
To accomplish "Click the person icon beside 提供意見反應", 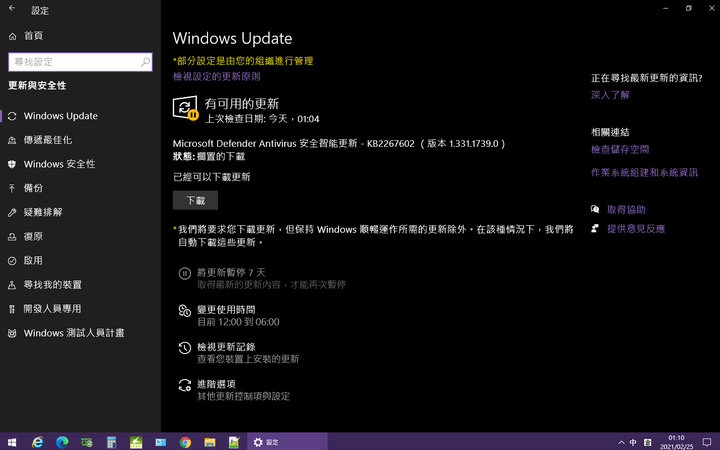I will pos(595,228).
